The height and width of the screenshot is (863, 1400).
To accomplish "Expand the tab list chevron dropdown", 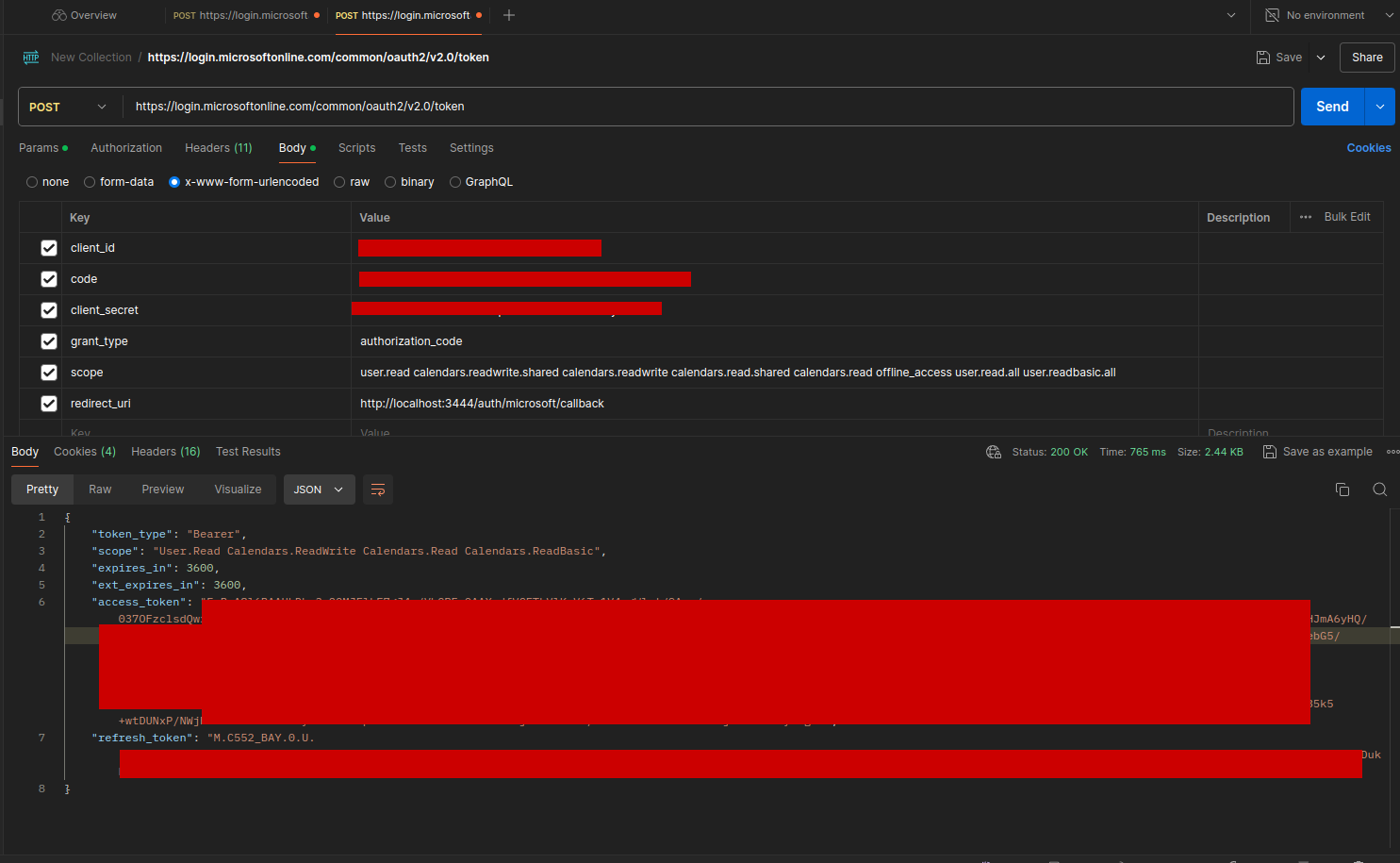I will [1231, 15].
